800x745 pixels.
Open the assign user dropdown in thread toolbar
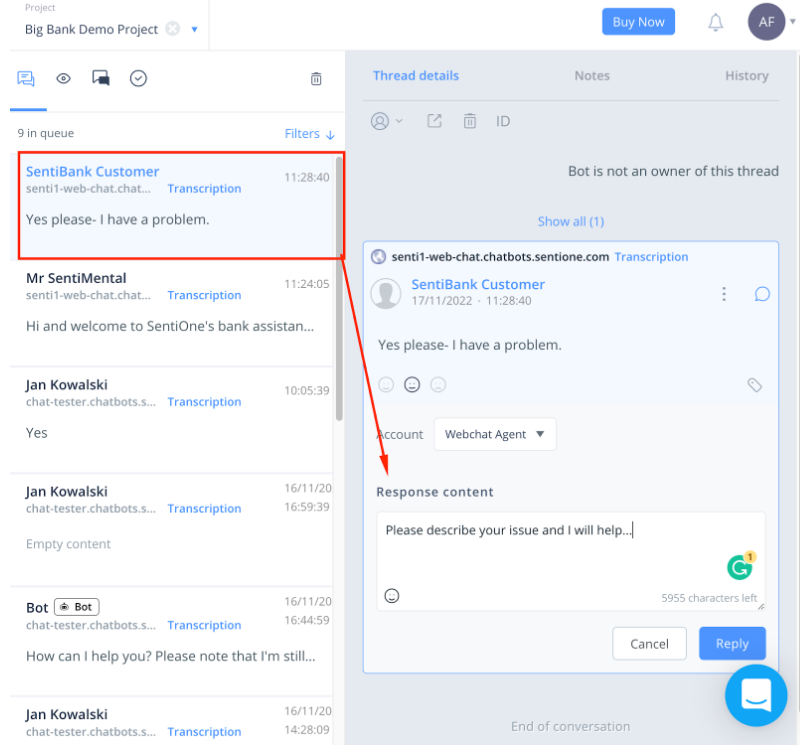pyautogui.click(x=386, y=121)
